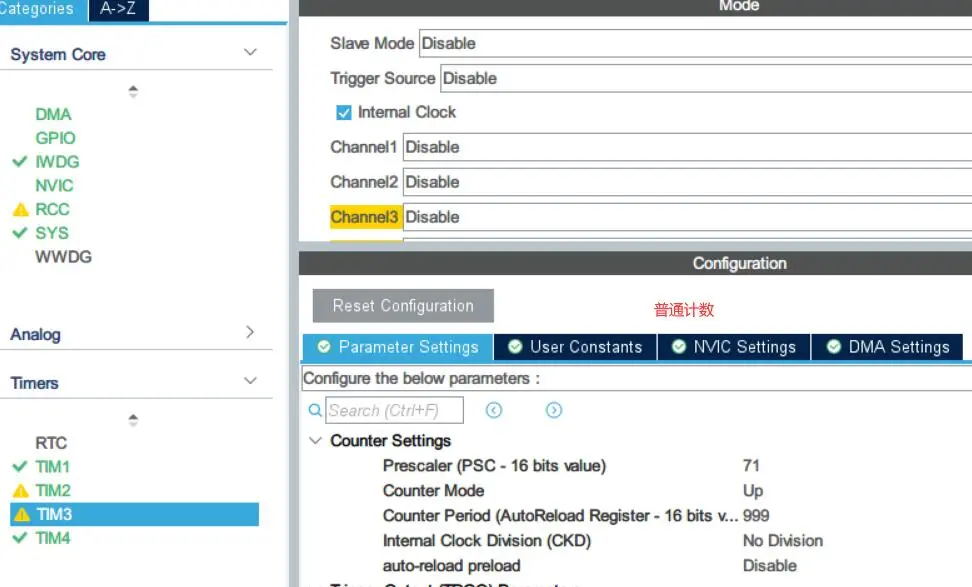
Task: Click the TIM2 warning triangle icon
Action: [x=20, y=491]
